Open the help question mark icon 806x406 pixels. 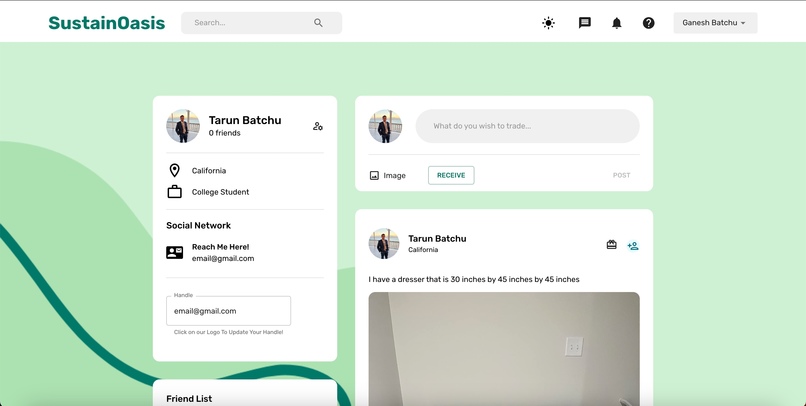(649, 23)
